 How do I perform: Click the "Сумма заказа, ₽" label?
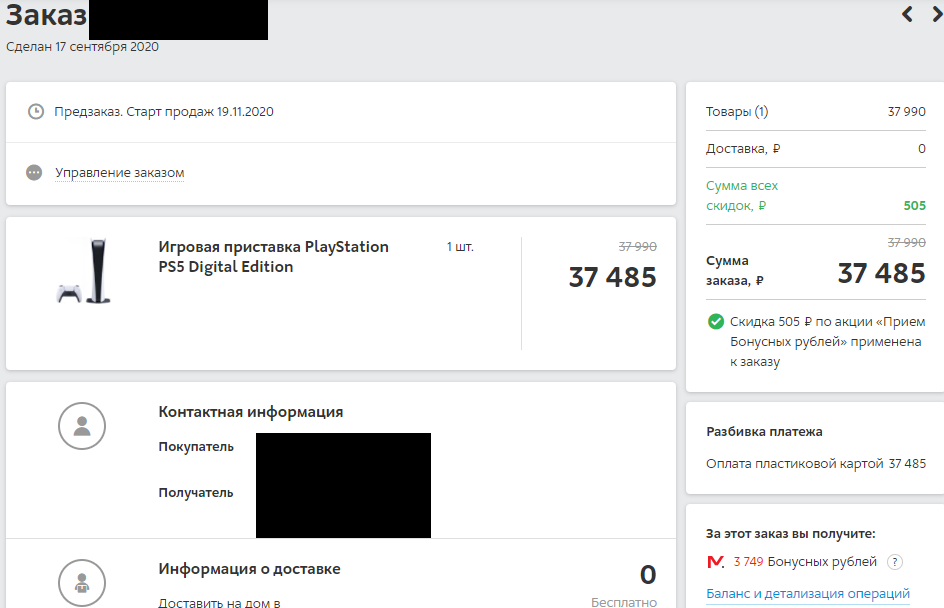pos(734,271)
